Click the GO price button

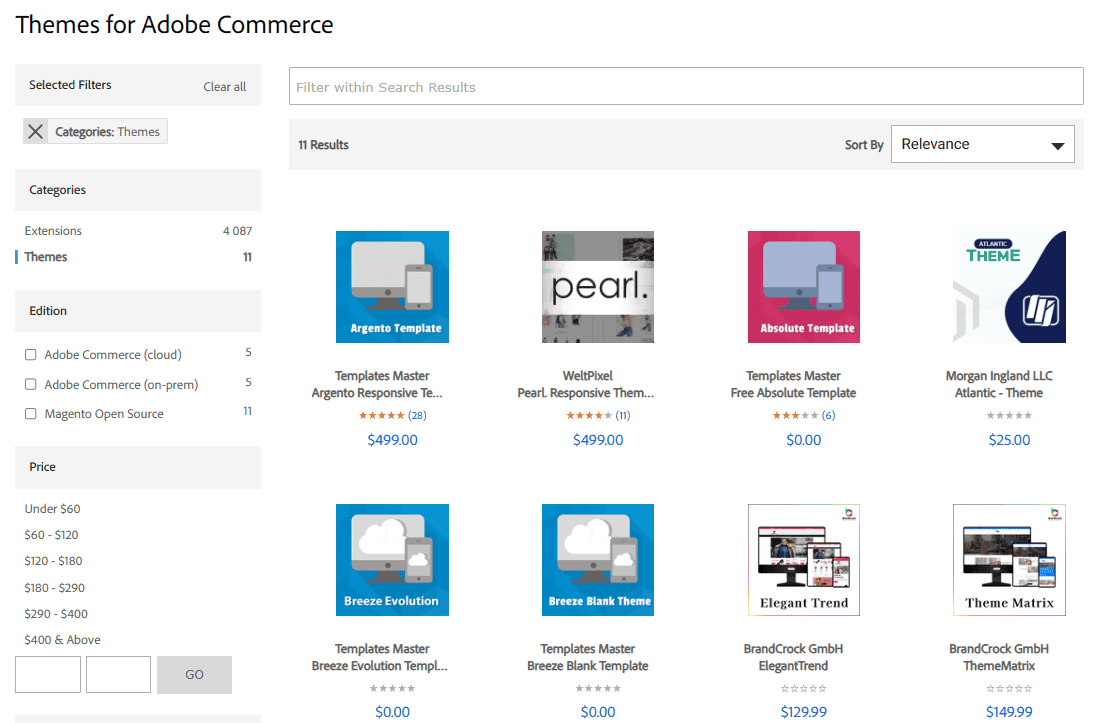click(194, 674)
